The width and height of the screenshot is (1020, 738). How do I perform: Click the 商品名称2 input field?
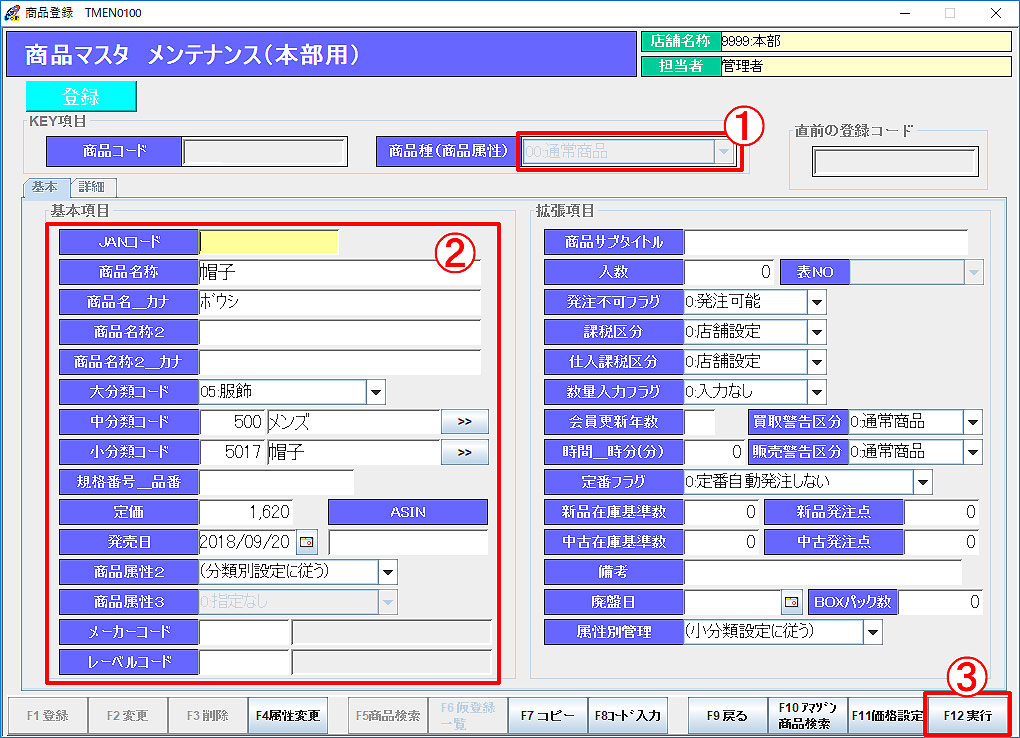[x=340, y=332]
